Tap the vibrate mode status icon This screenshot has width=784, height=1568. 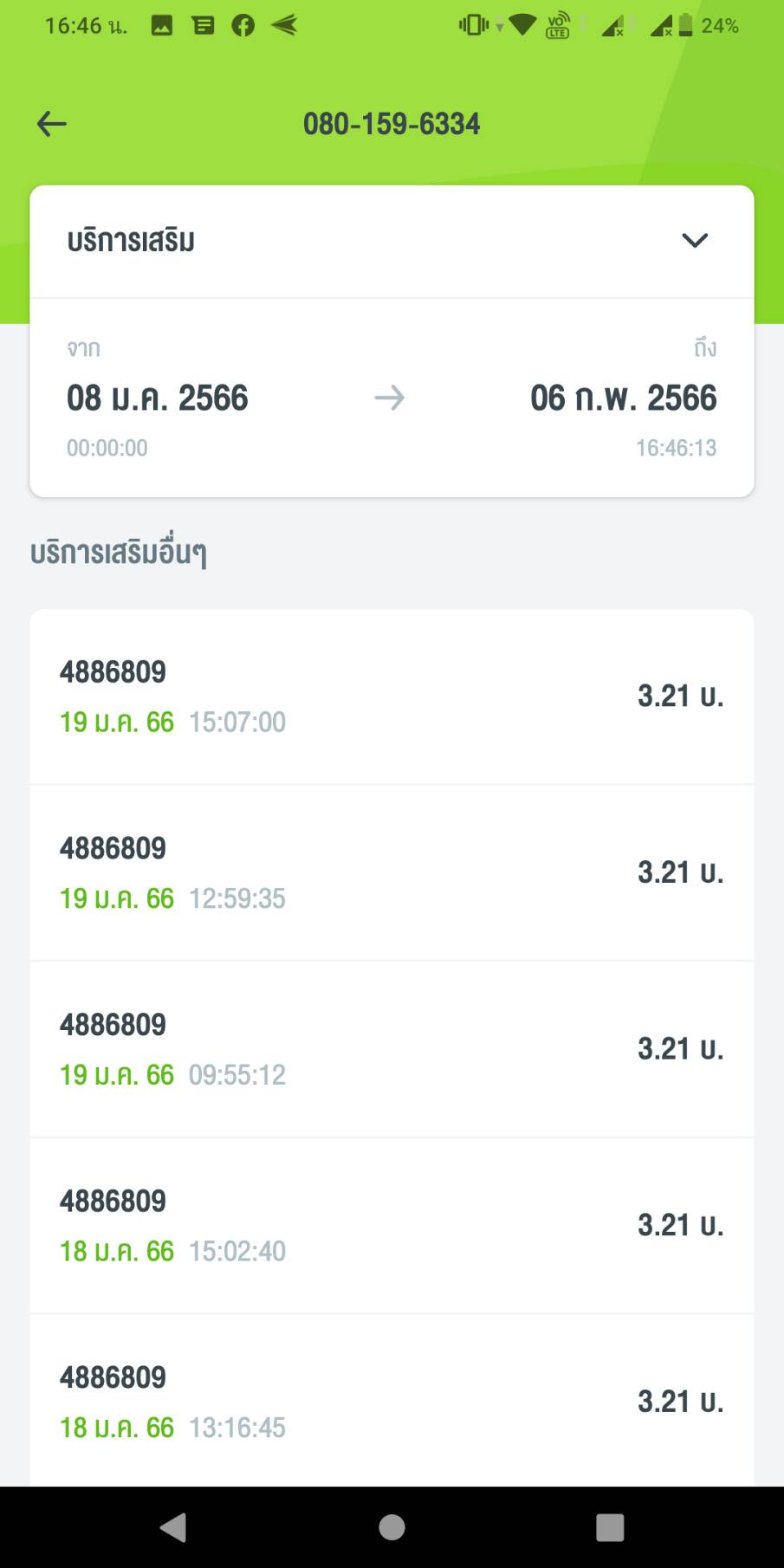(x=474, y=25)
